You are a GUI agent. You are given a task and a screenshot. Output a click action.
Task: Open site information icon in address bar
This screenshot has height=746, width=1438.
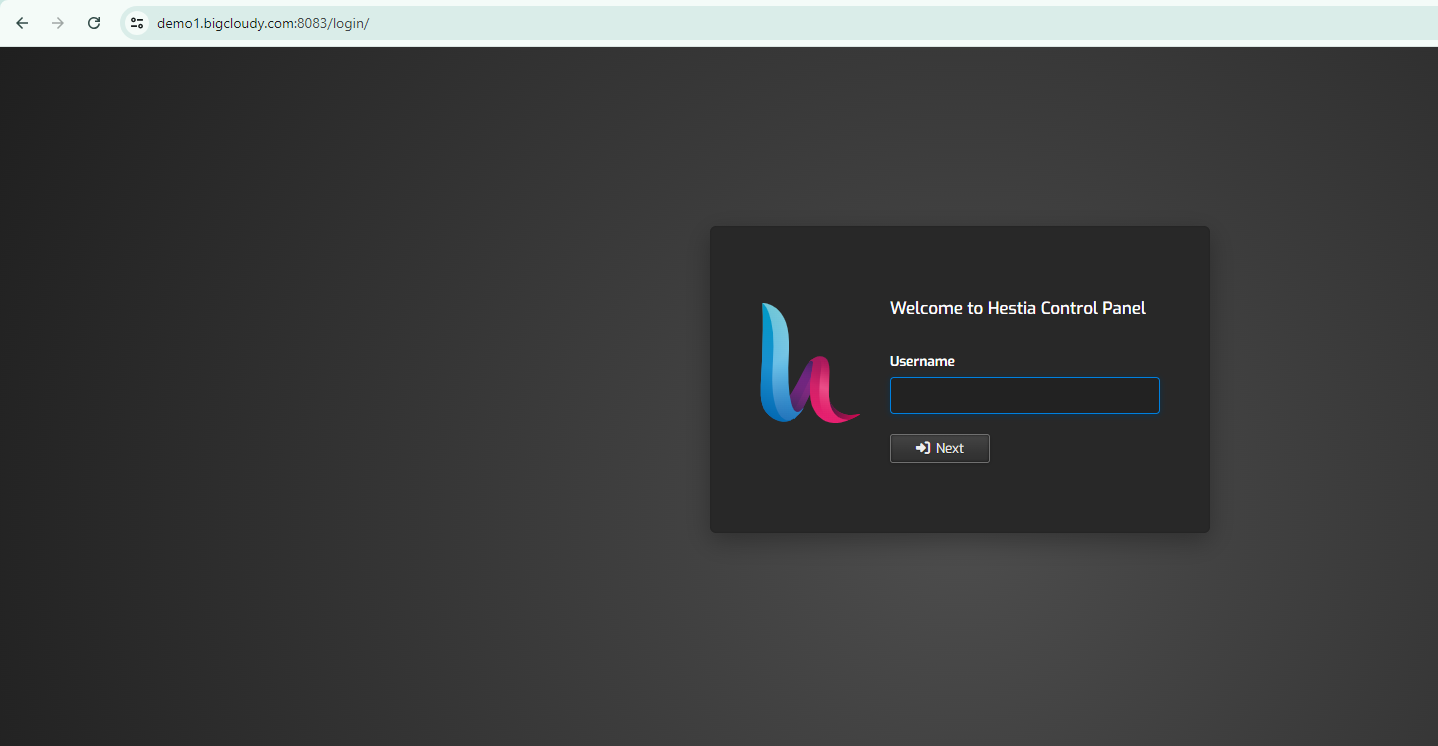137,23
